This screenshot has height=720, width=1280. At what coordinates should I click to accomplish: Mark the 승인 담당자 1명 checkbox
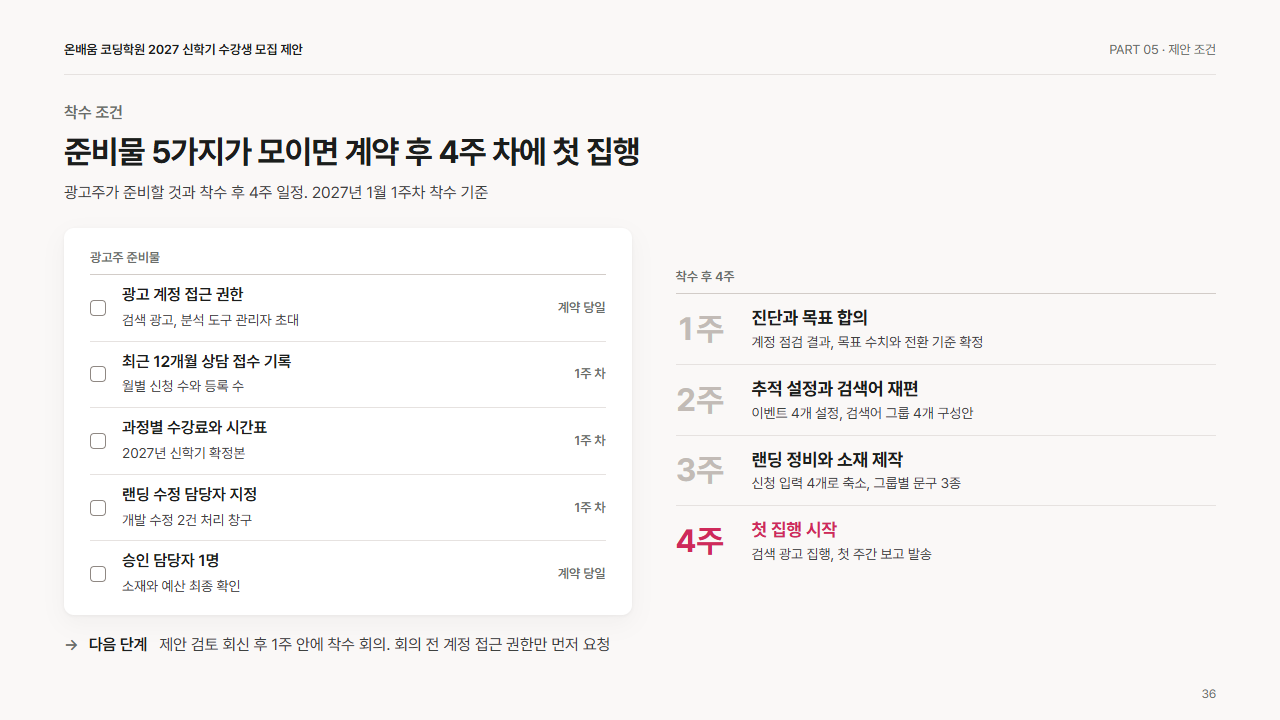click(x=98, y=574)
